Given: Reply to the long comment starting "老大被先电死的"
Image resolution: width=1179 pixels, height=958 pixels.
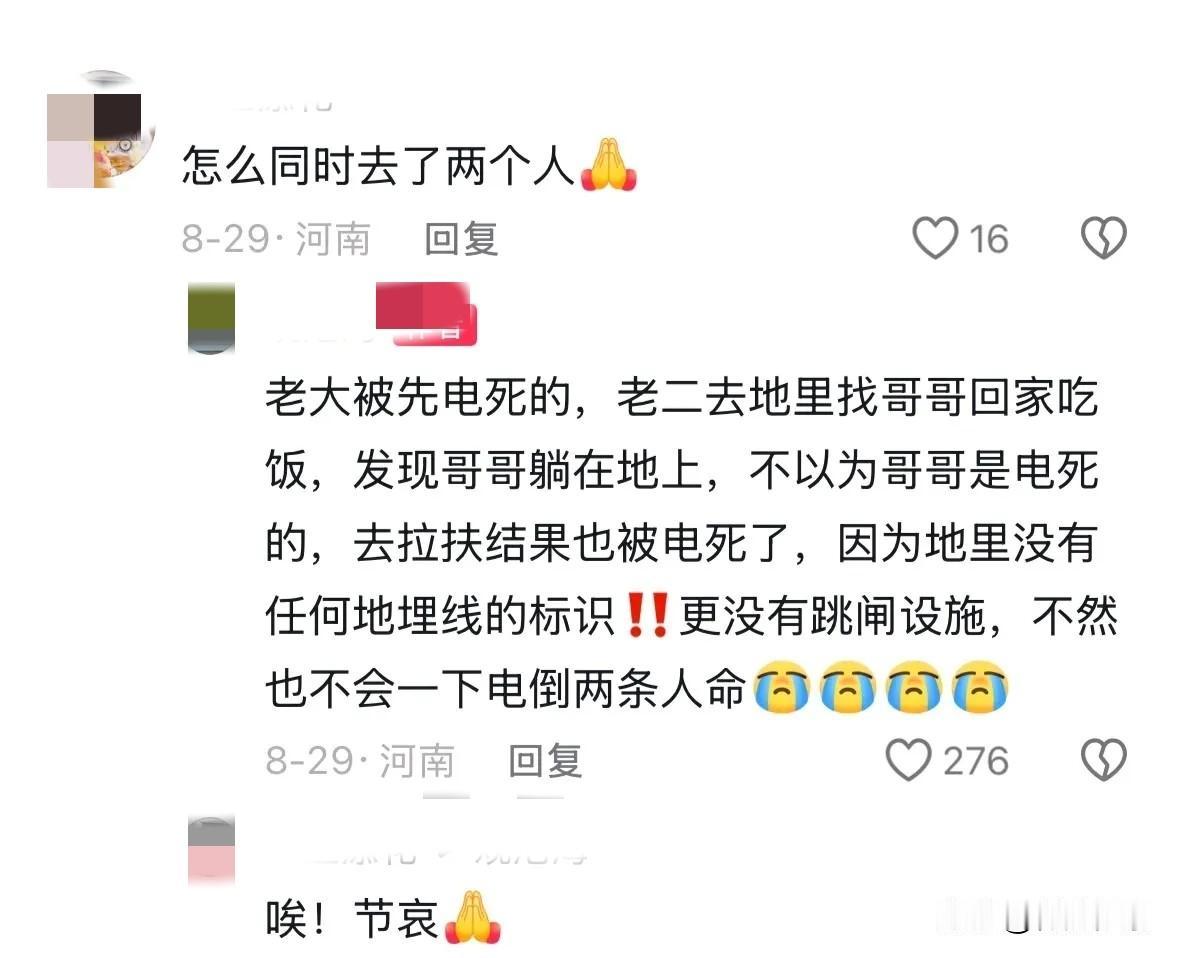Looking at the screenshot, I should click(x=545, y=760).
